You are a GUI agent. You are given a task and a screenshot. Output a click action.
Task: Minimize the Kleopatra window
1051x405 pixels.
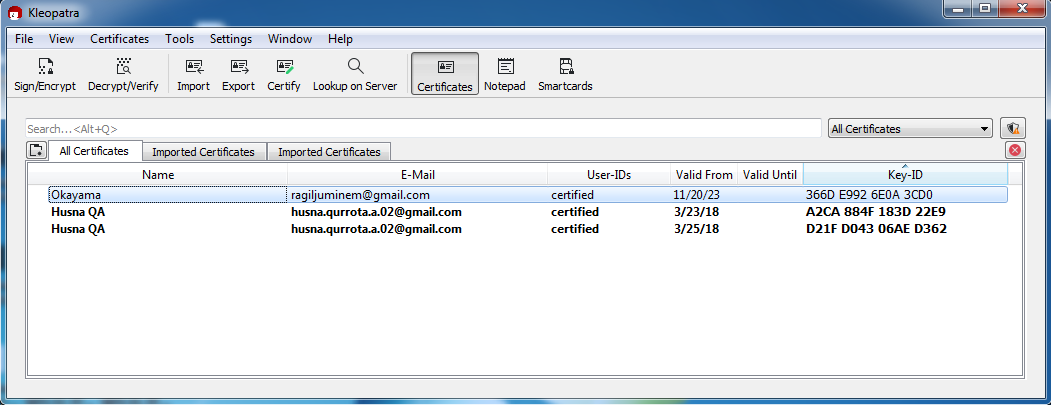[x=960, y=8]
